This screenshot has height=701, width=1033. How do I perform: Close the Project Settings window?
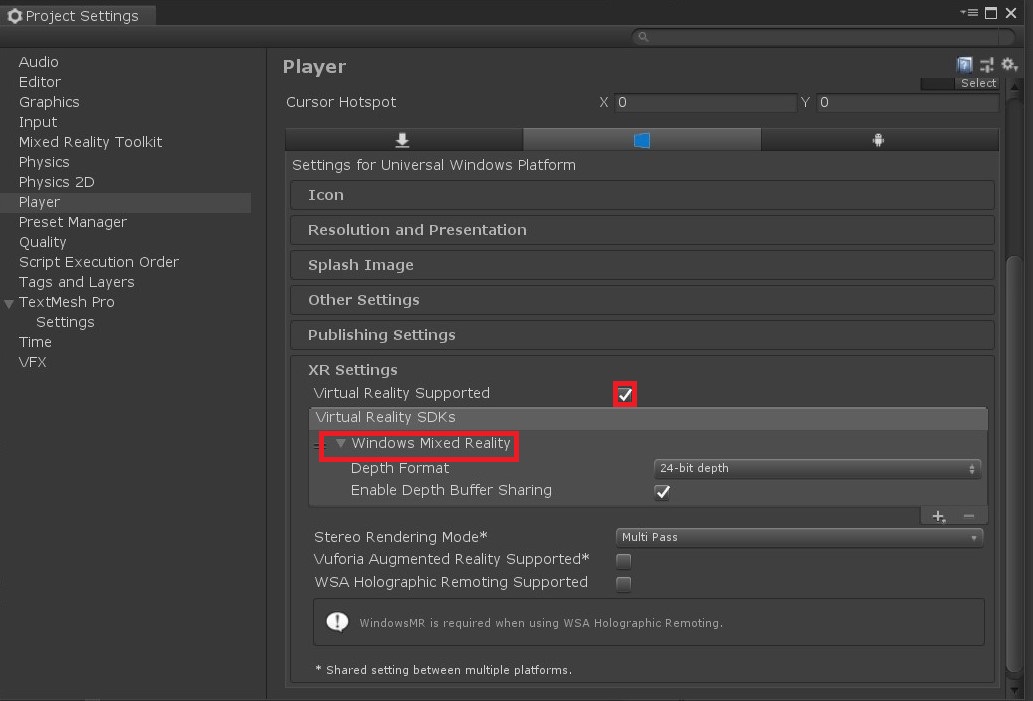[x=1011, y=13]
